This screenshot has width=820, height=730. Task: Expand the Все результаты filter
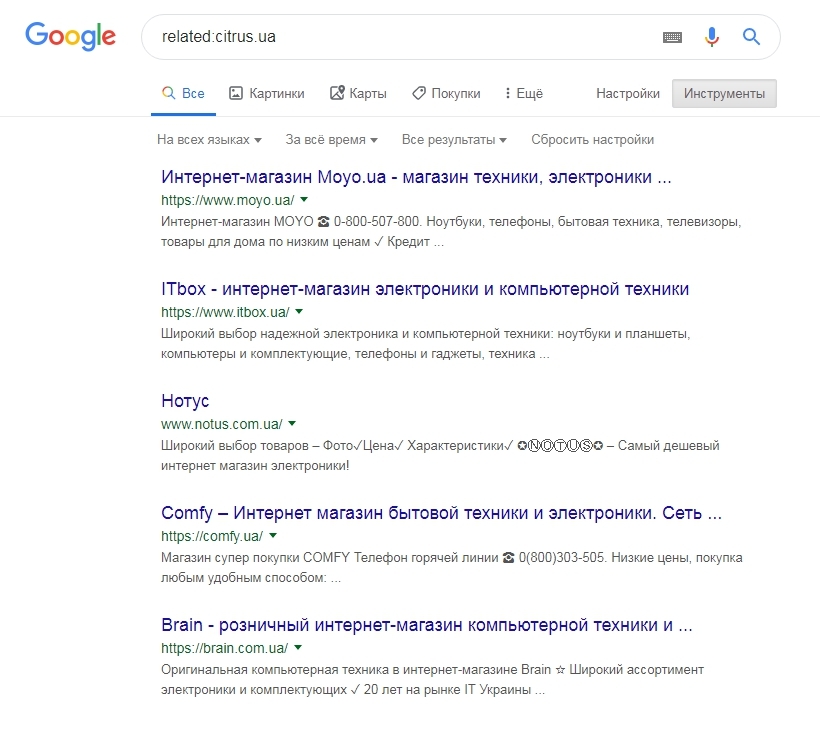[x=454, y=140]
